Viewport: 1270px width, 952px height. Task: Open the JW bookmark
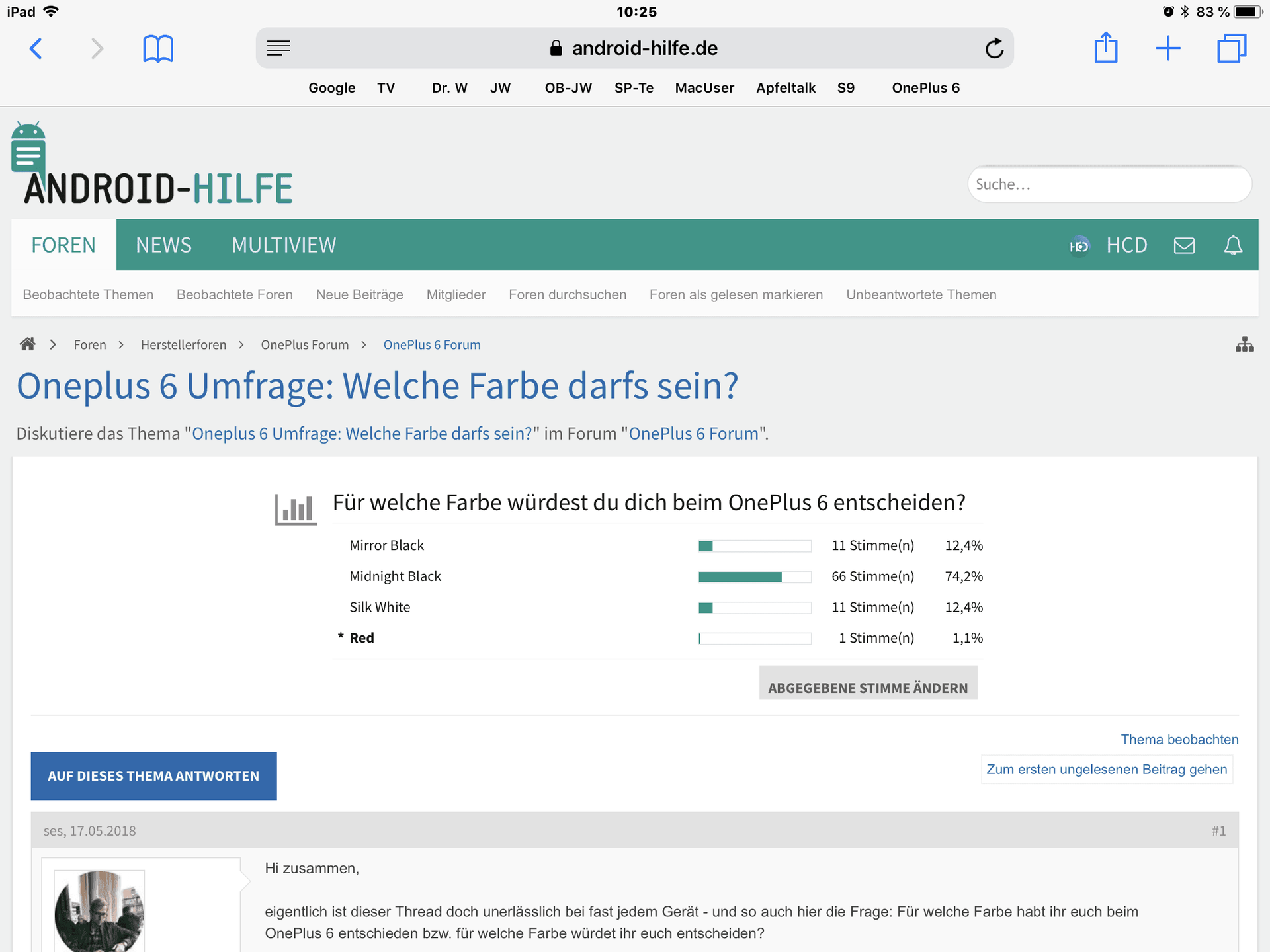pyautogui.click(x=501, y=88)
